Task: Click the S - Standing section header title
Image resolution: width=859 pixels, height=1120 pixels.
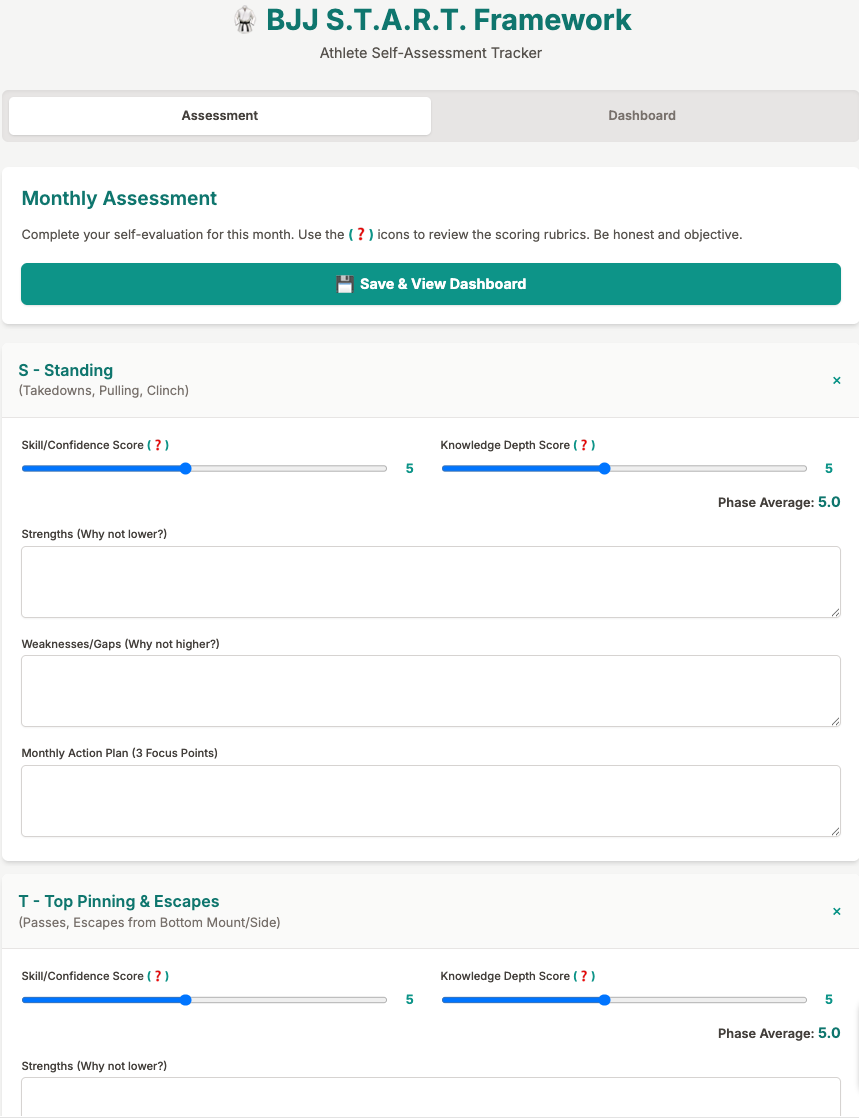Action: 66,371
